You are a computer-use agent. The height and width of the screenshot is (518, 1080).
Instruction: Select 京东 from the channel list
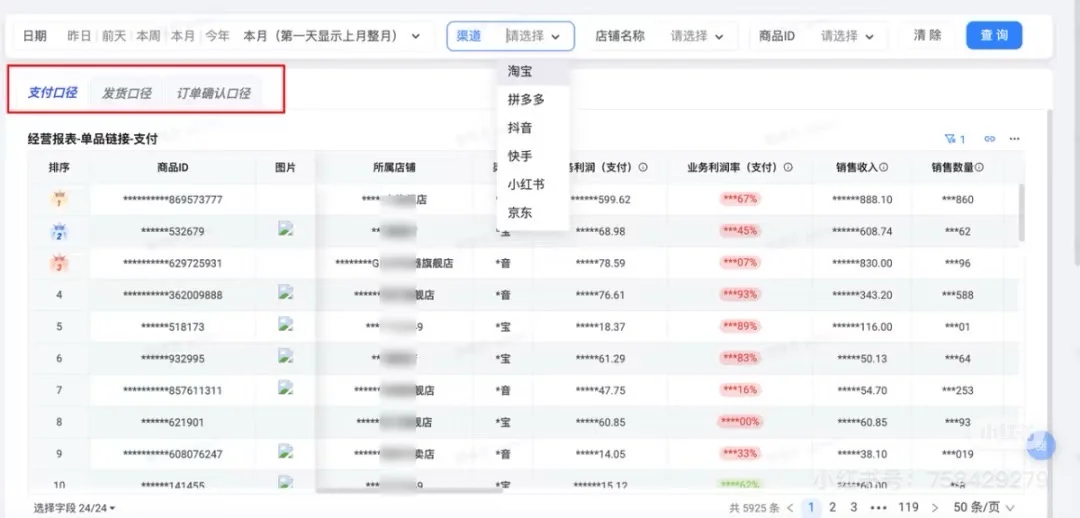tap(533, 213)
